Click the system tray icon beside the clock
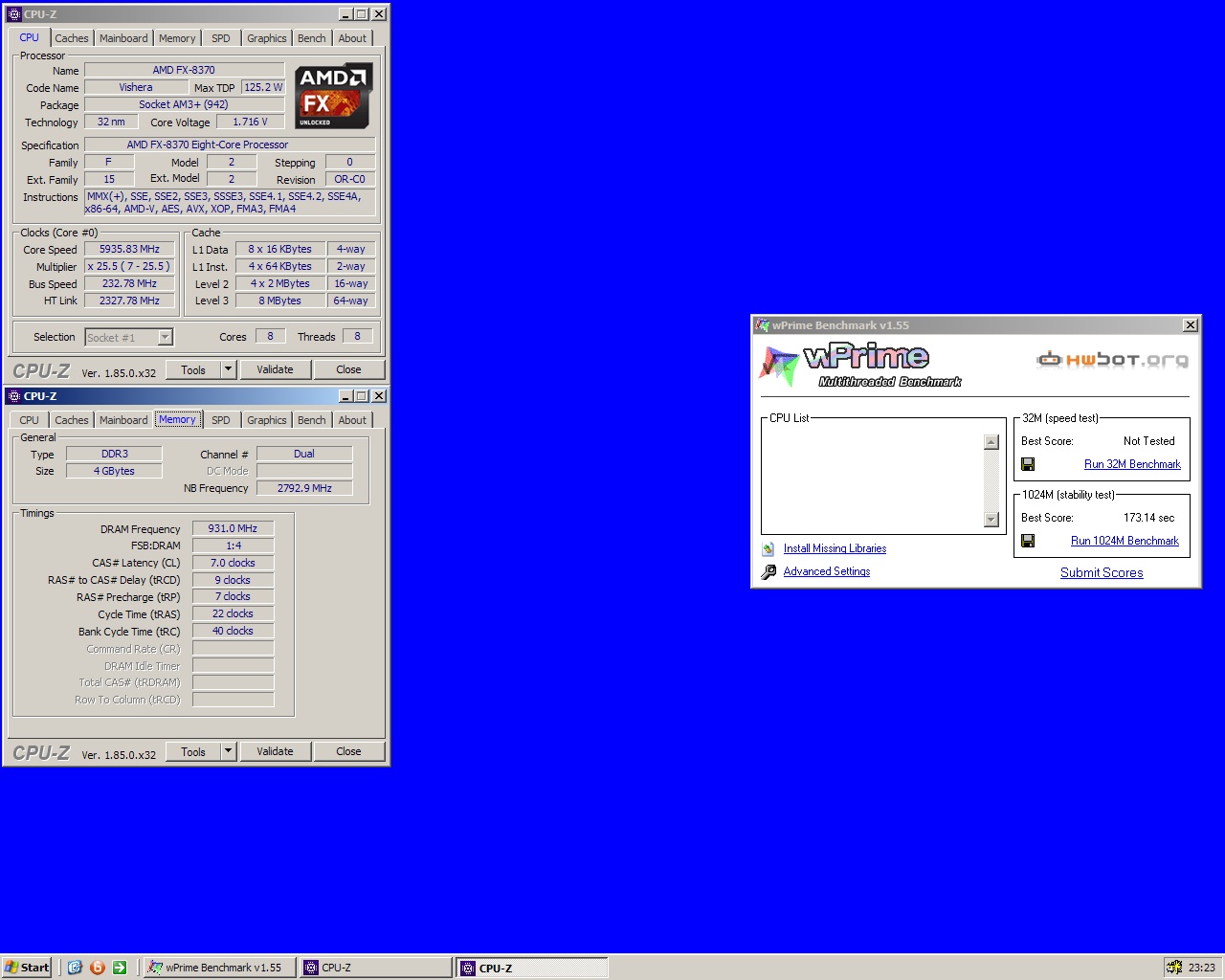This screenshot has height=980, width=1225. click(x=1173, y=968)
